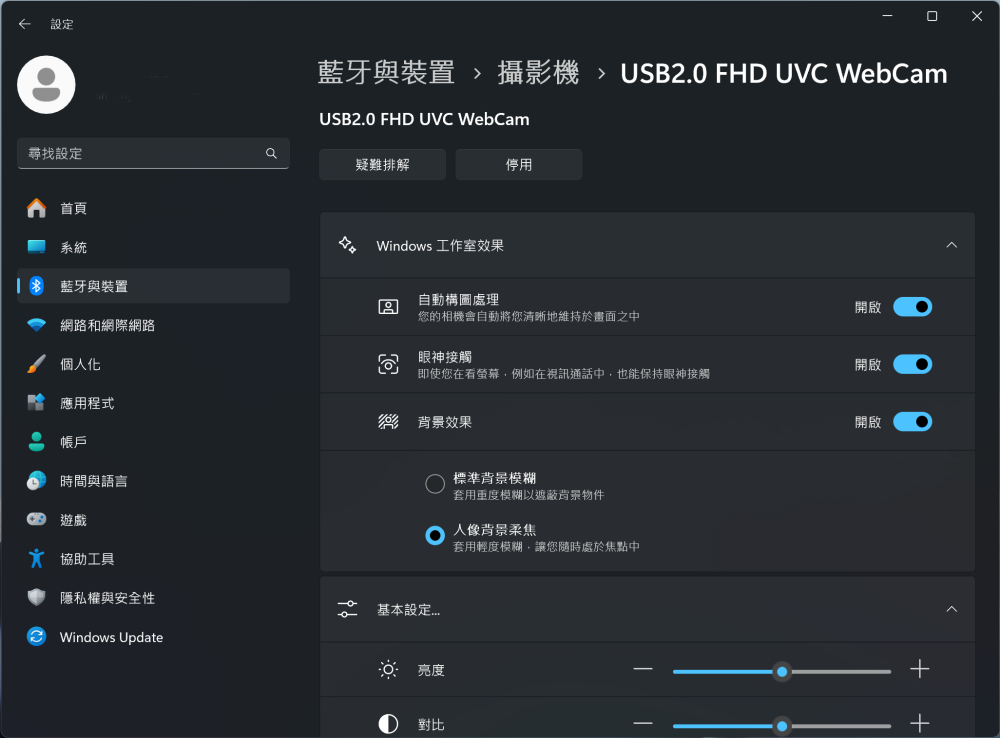This screenshot has height=738, width=1000.
Task: Click the 藍牙與裝置 breadcrumb link
Action: tap(386, 73)
